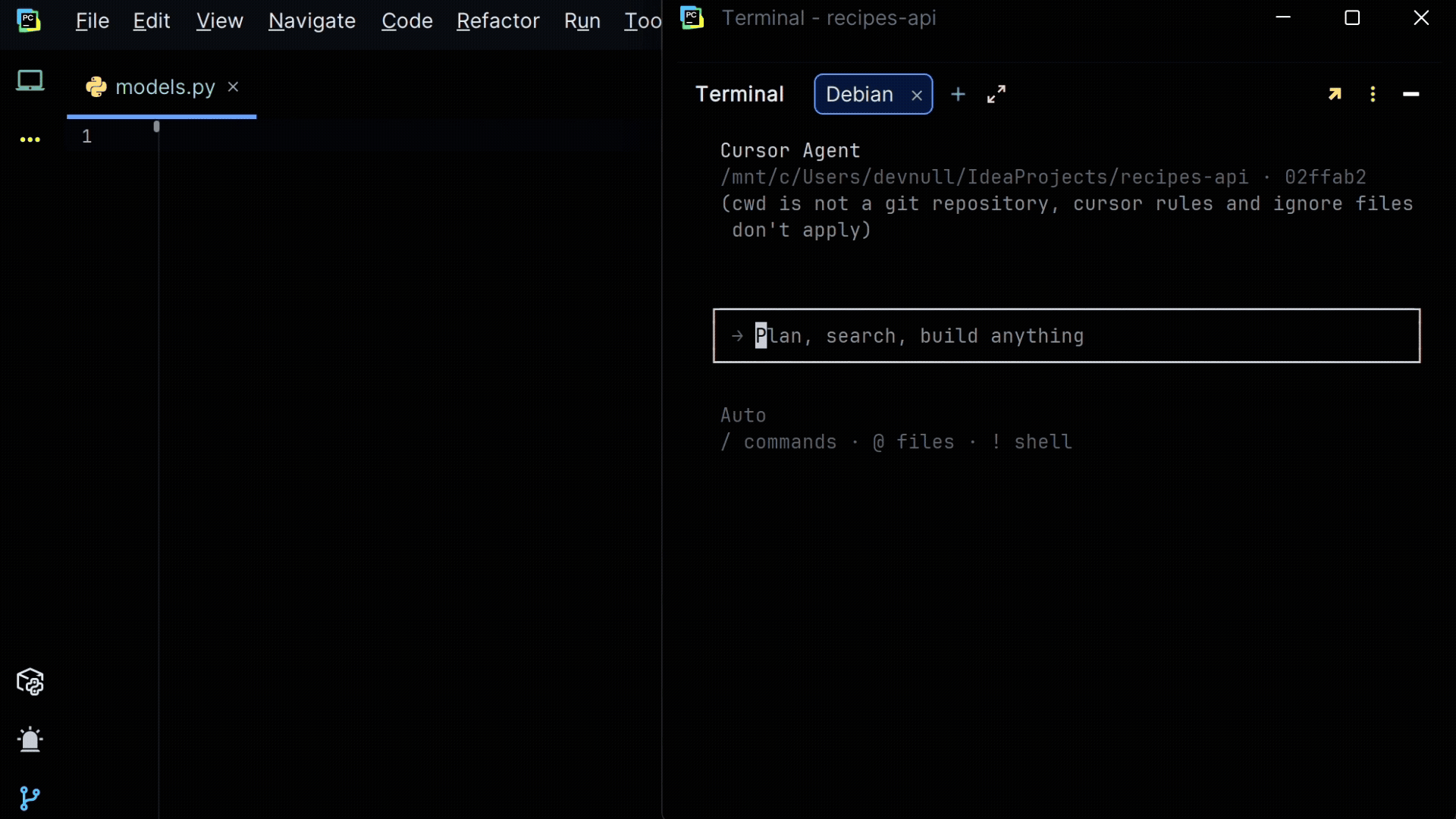Open the Refactor menu
The width and height of the screenshot is (1456, 819).
[498, 21]
